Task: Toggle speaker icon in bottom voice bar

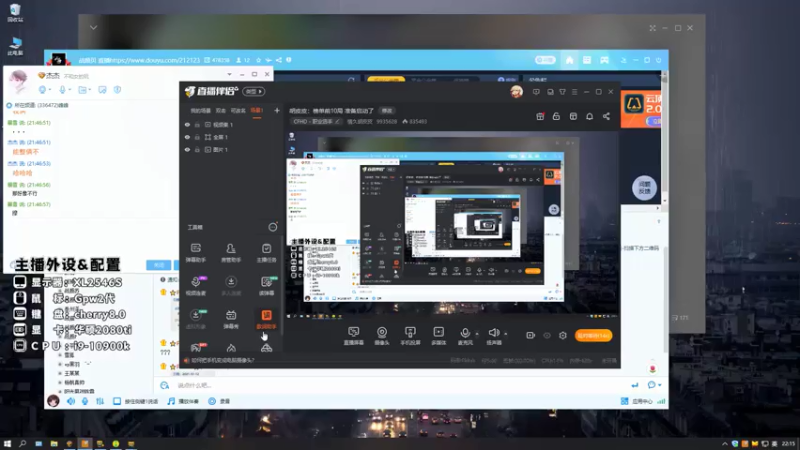Action: click(70, 402)
